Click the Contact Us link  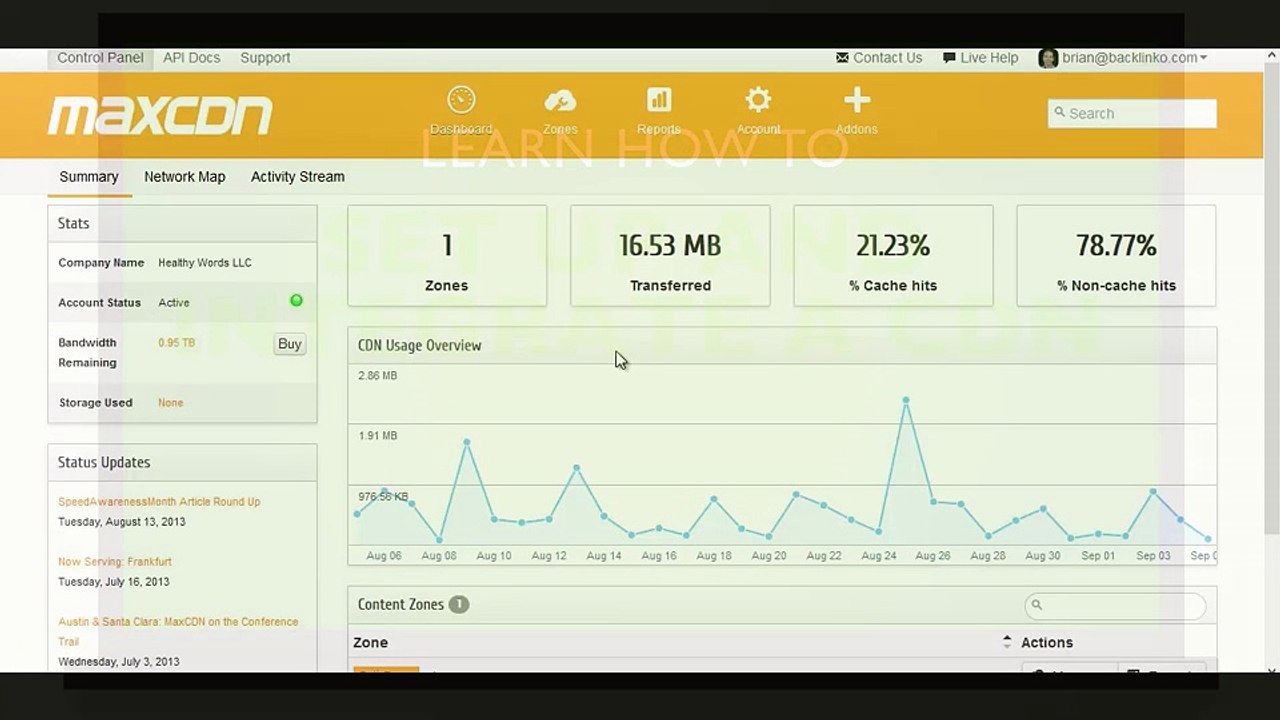coord(887,58)
